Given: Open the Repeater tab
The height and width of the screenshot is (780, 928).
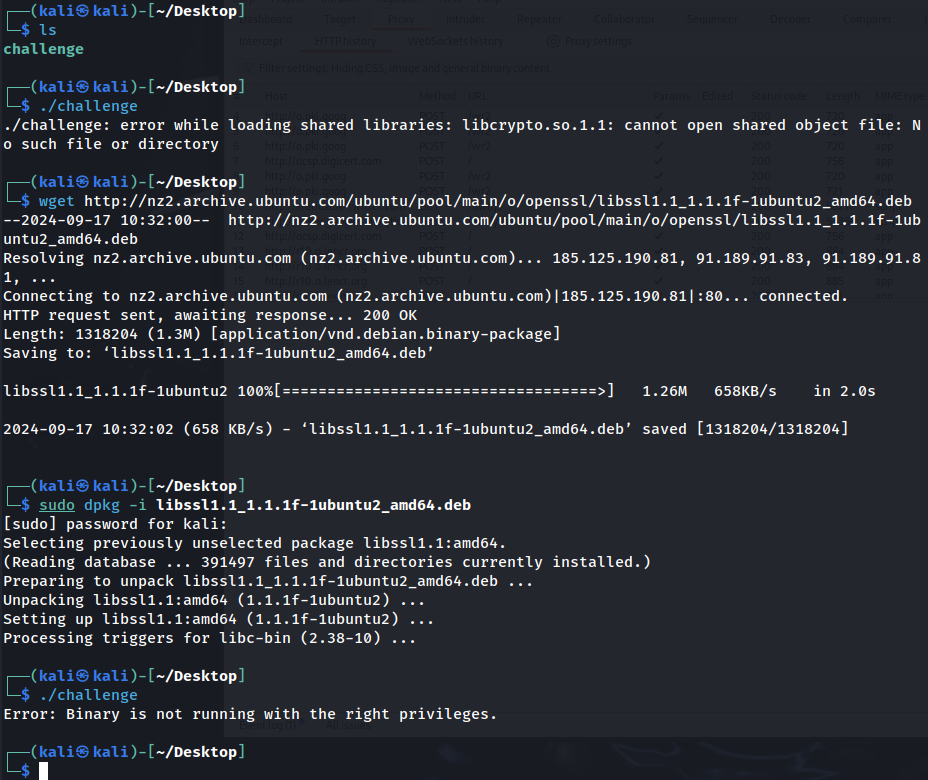Looking at the screenshot, I should pyautogui.click(x=539, y=19).
